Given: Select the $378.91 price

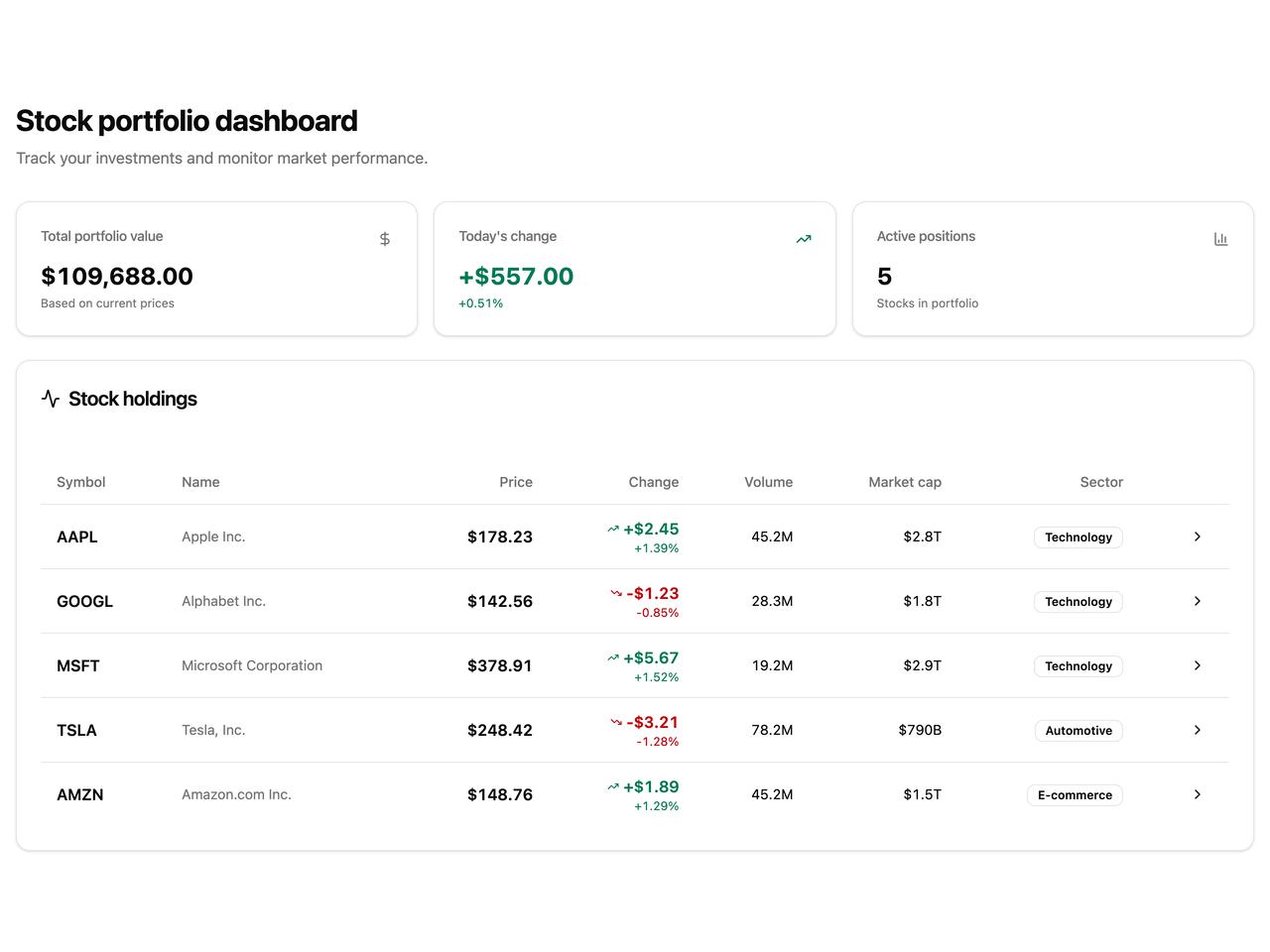Looking at the screenshot, I should point(500,665).
